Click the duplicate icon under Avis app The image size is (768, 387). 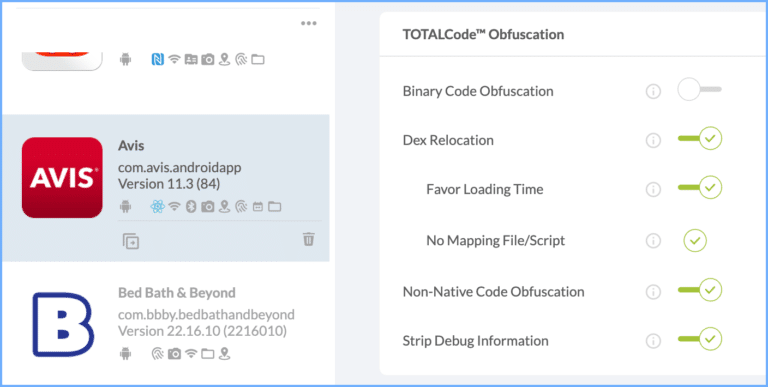131,242
